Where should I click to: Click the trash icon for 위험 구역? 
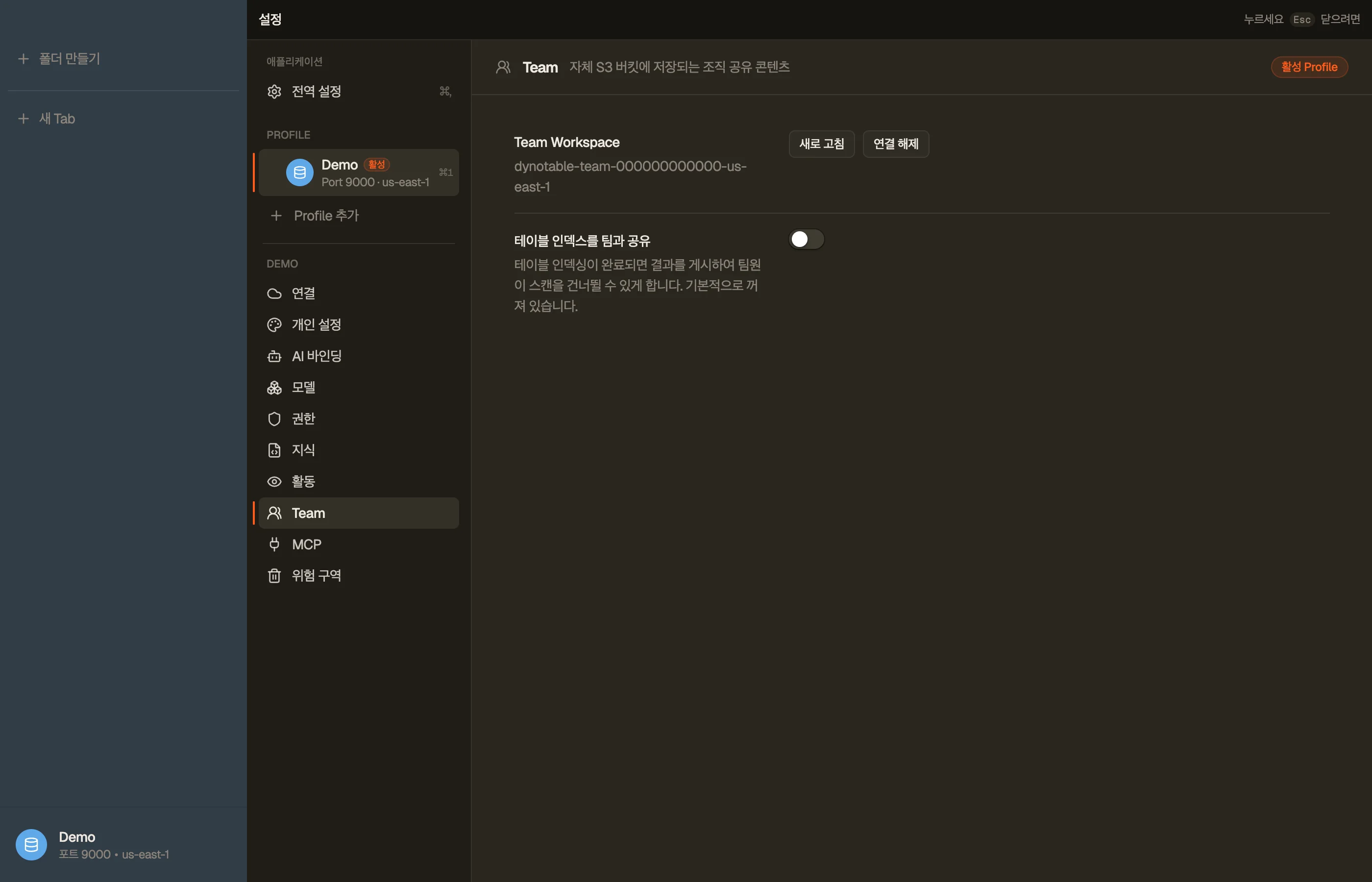coord(274,576)
